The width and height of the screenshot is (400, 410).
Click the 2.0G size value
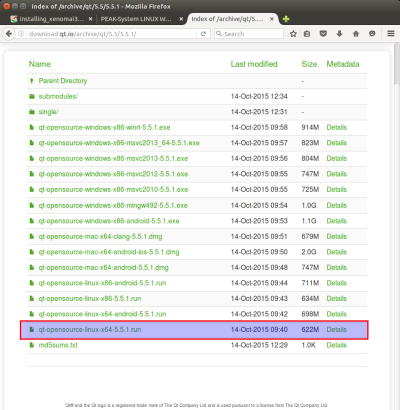(309, 252)
